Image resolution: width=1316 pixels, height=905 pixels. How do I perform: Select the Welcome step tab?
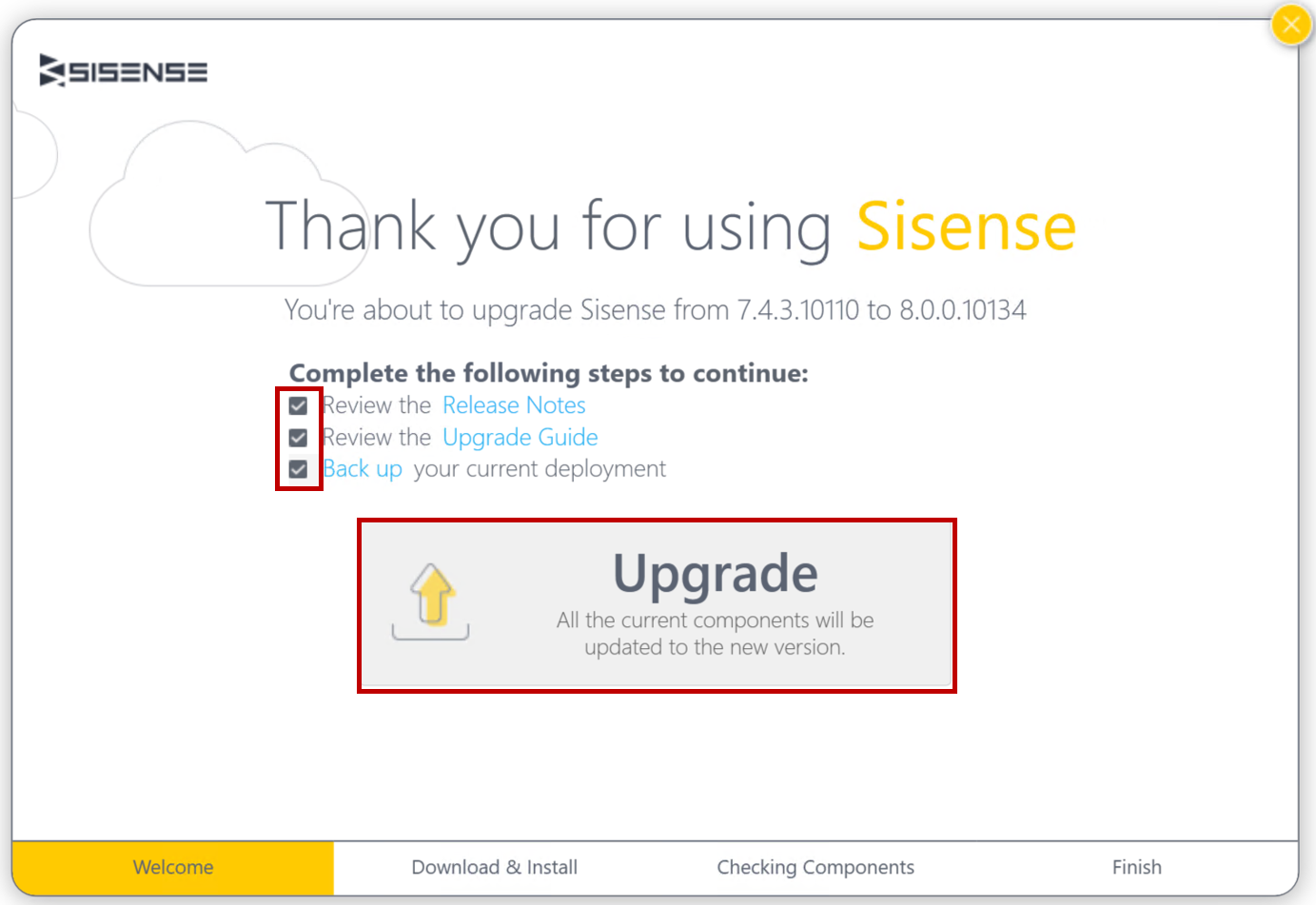point(173,867)
